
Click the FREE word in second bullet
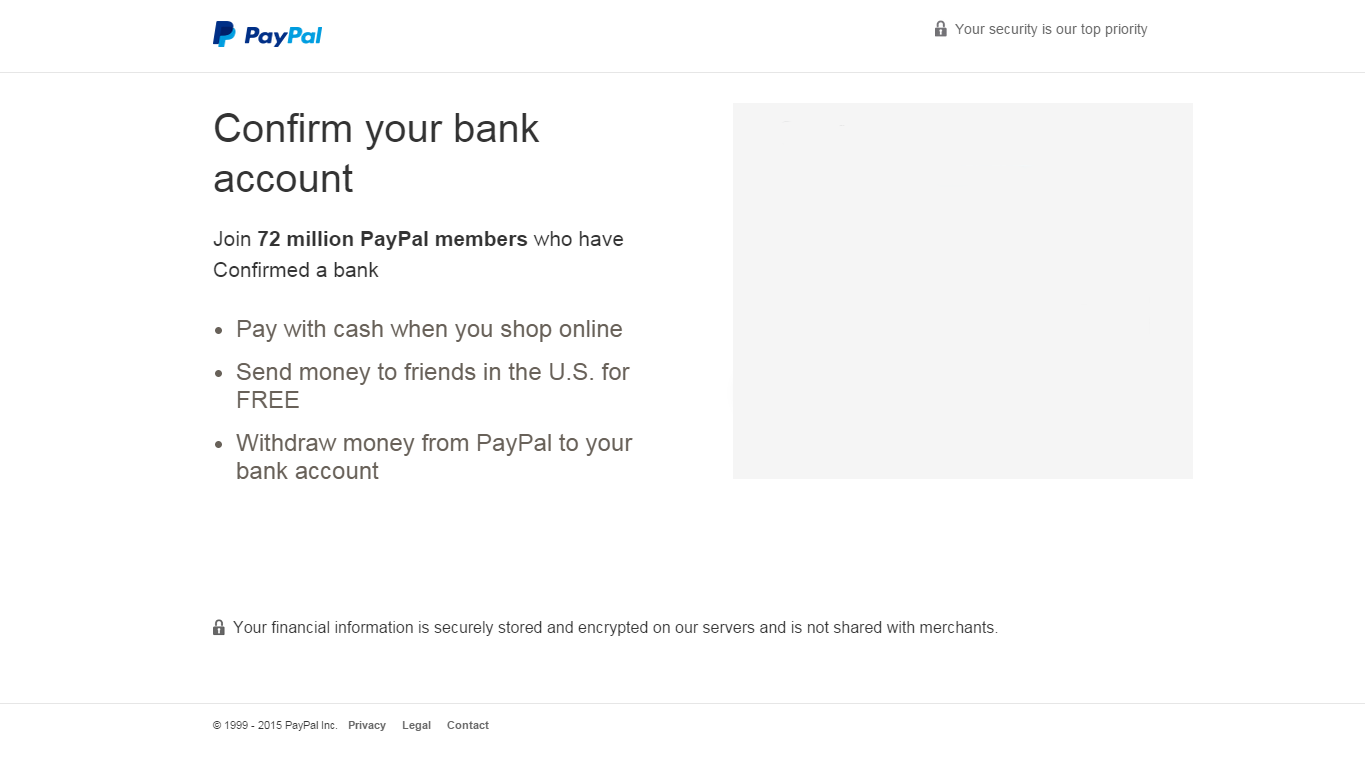click(268, 400)
